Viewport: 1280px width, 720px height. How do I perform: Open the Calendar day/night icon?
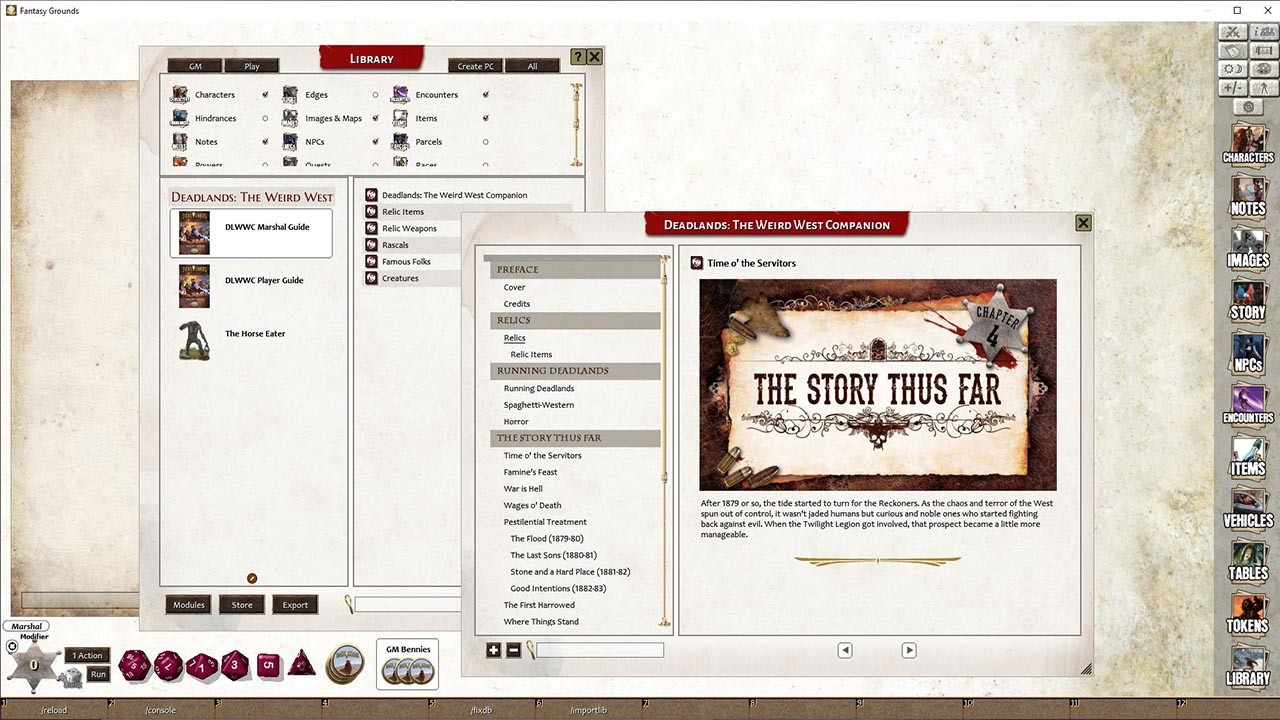[x=1233, y=69]
